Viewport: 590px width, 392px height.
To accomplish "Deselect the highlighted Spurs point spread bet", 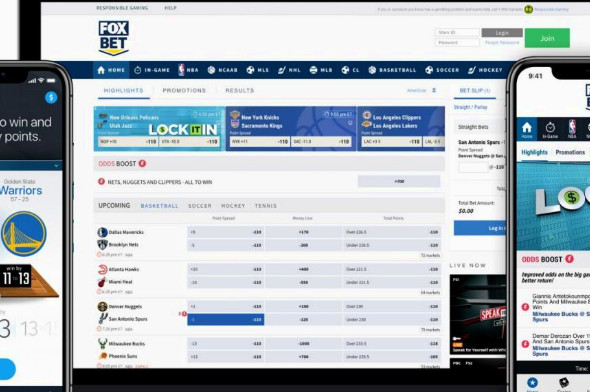I will click(226, 319).
